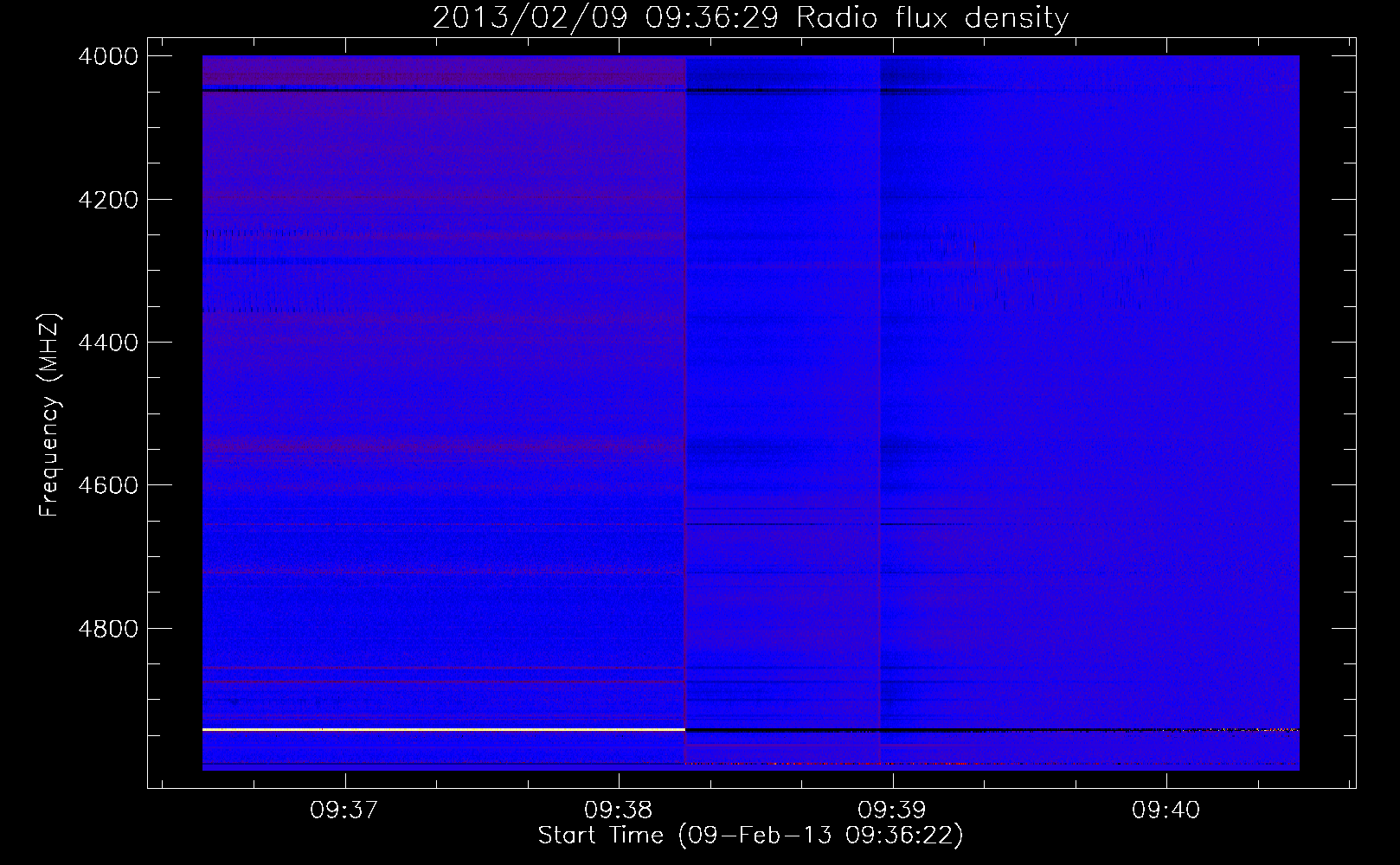Image resolution: width=1400 pixels, height=865 pixels.
Task: Select the 4800 frequency tick label
Action: pyautogui.click(x=108, y=628)
